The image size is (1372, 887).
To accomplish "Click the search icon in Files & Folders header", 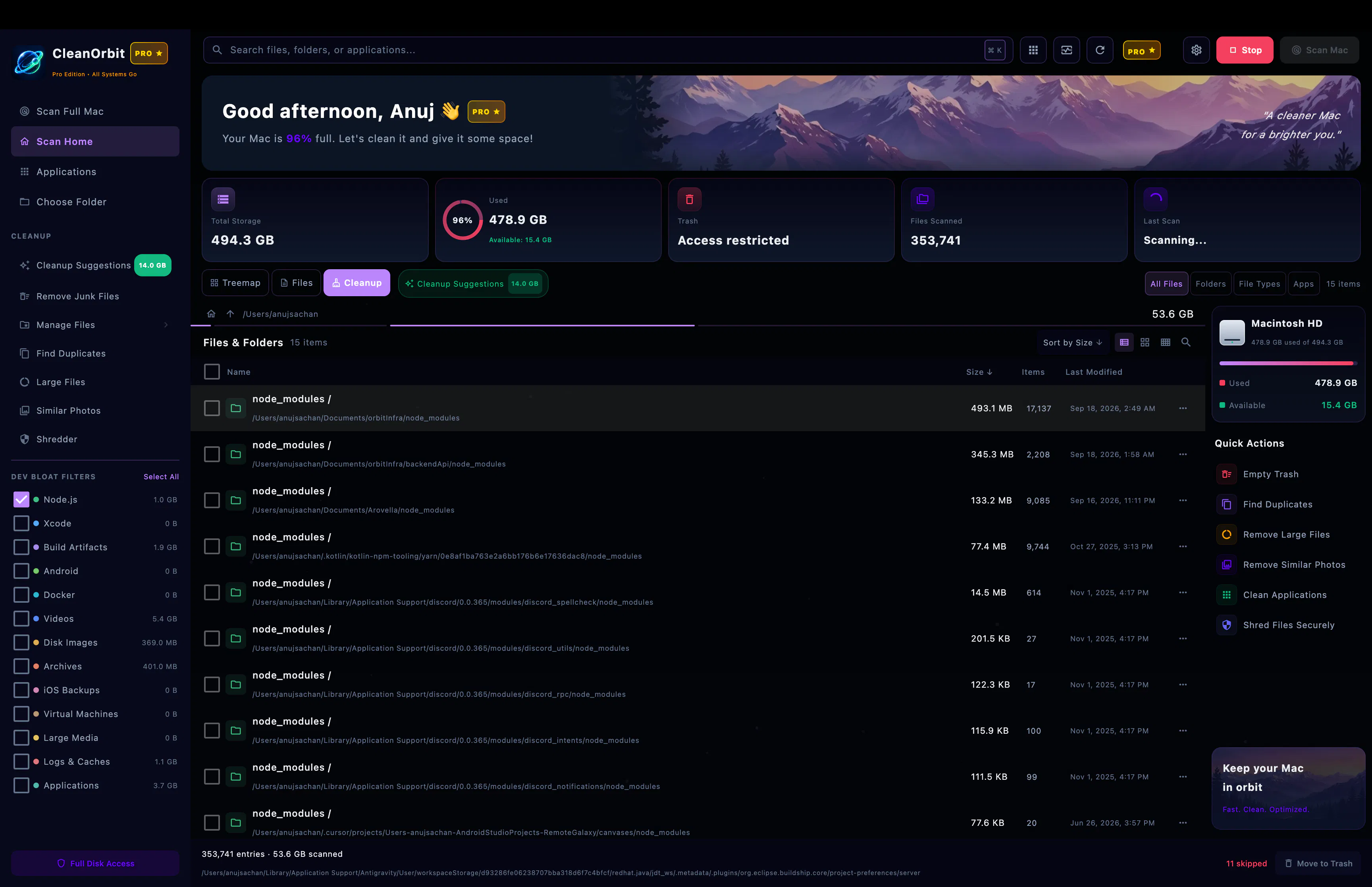I will (1186, 342).
